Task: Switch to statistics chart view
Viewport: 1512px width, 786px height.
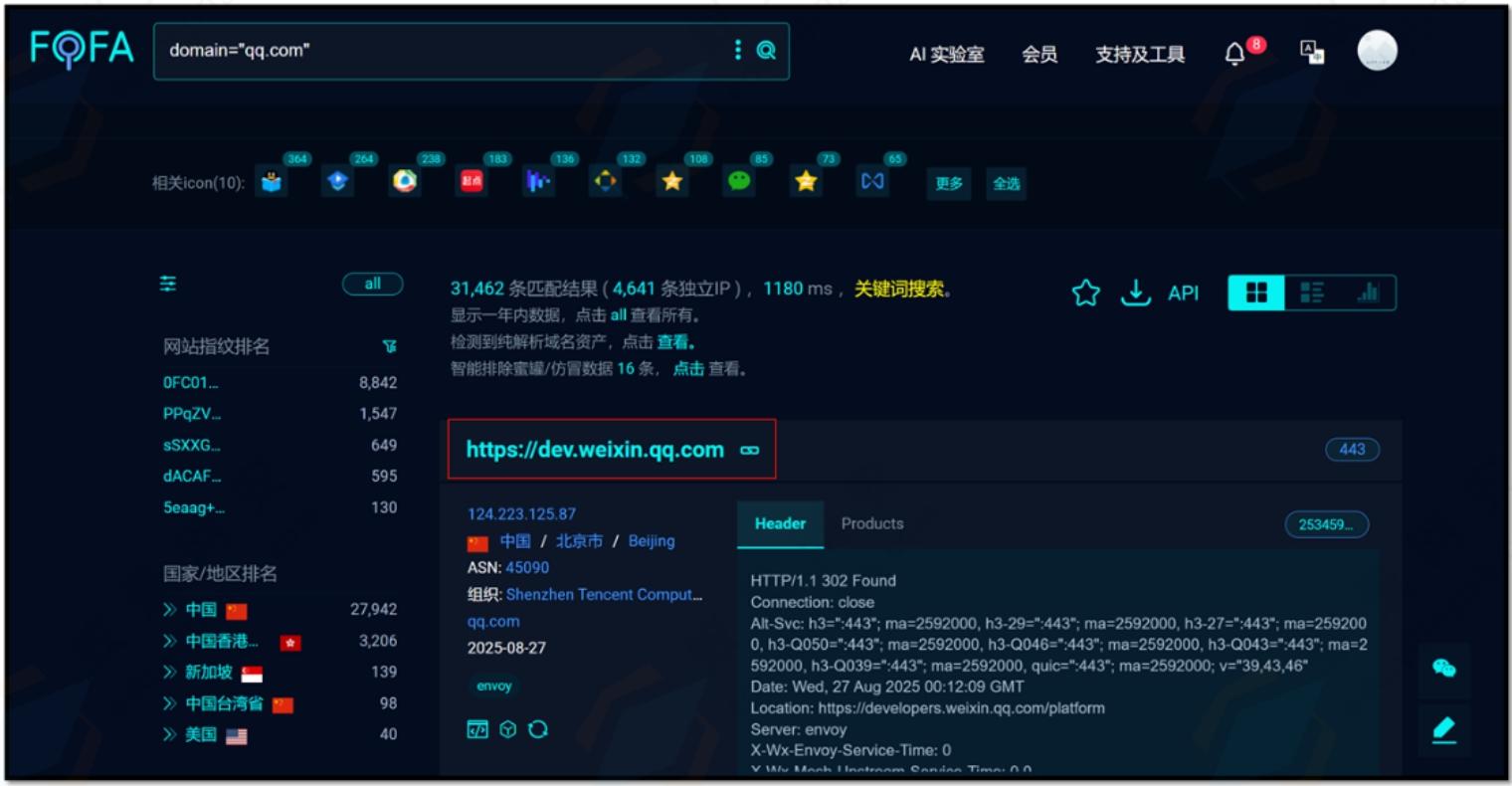Action: coord(1368,293)
